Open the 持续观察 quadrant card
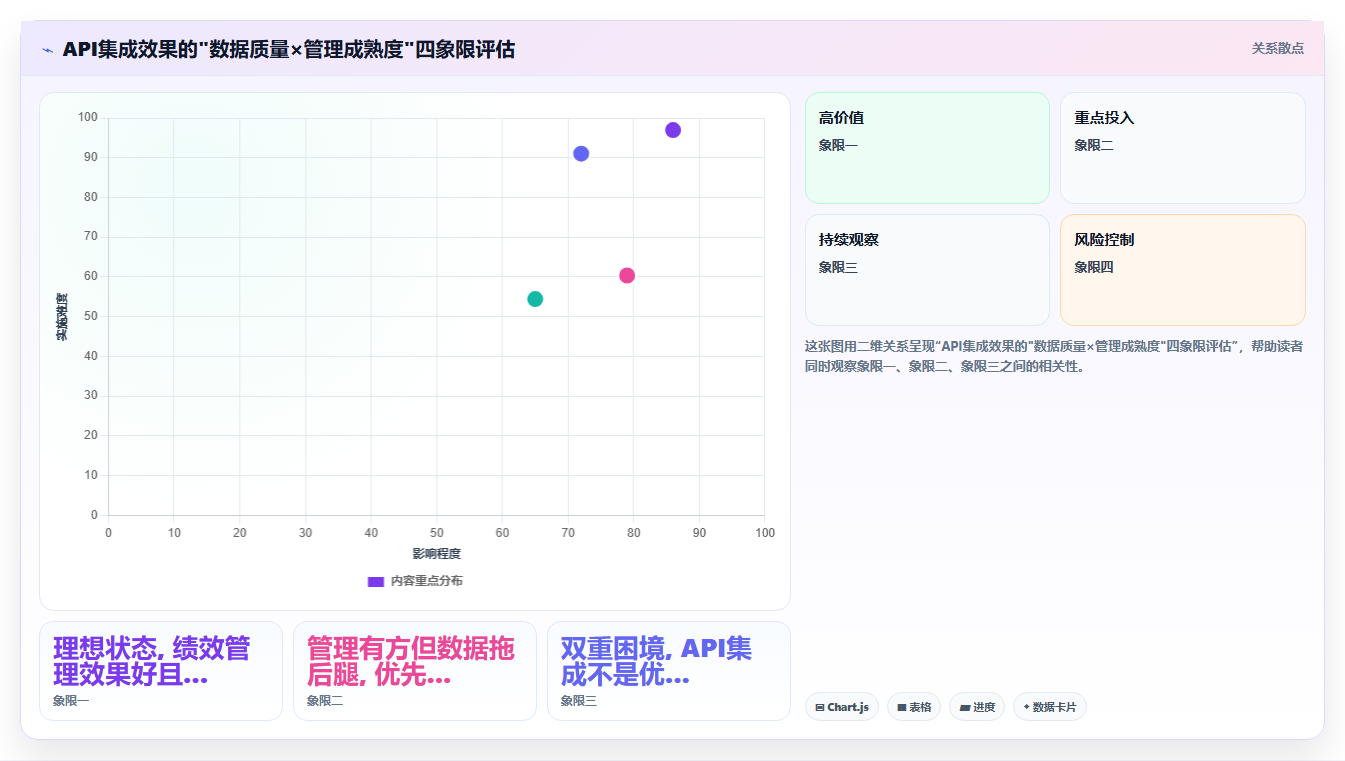 coord(927,270)
